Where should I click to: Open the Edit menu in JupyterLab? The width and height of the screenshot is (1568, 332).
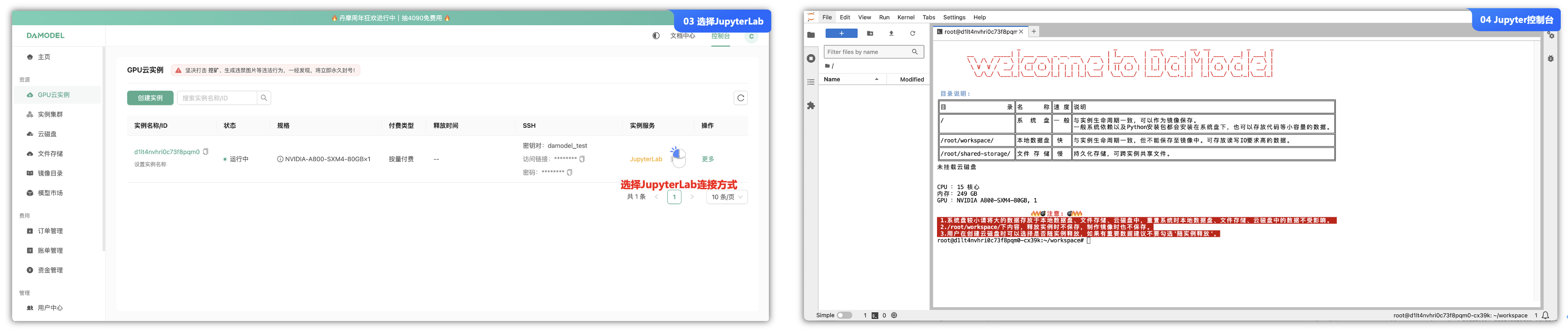[x=845, y=17]
